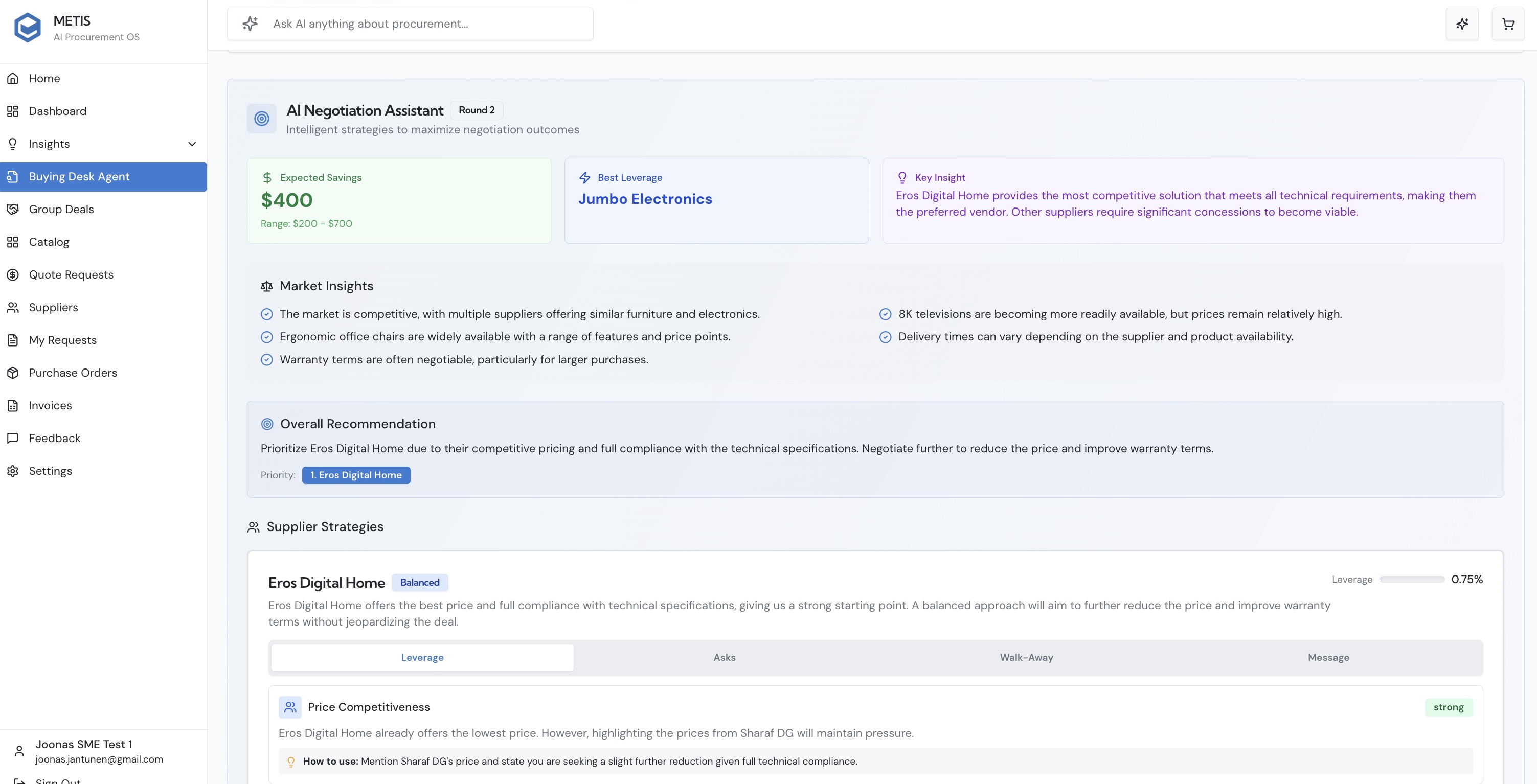Click the My Requests document icon

(x=13, y=340)
